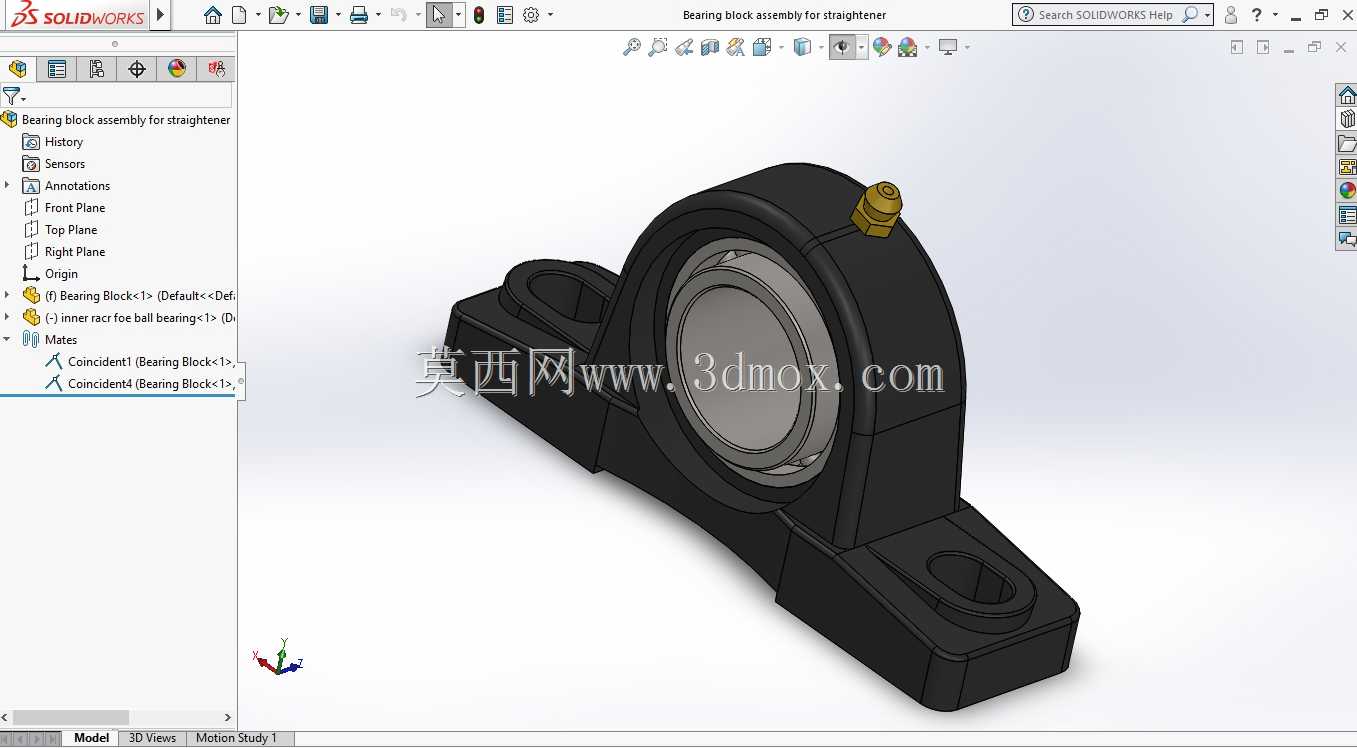Expand the Bearing Block<1> component node
This screenshot has width=1357, height=748.
tap(7, 296)
